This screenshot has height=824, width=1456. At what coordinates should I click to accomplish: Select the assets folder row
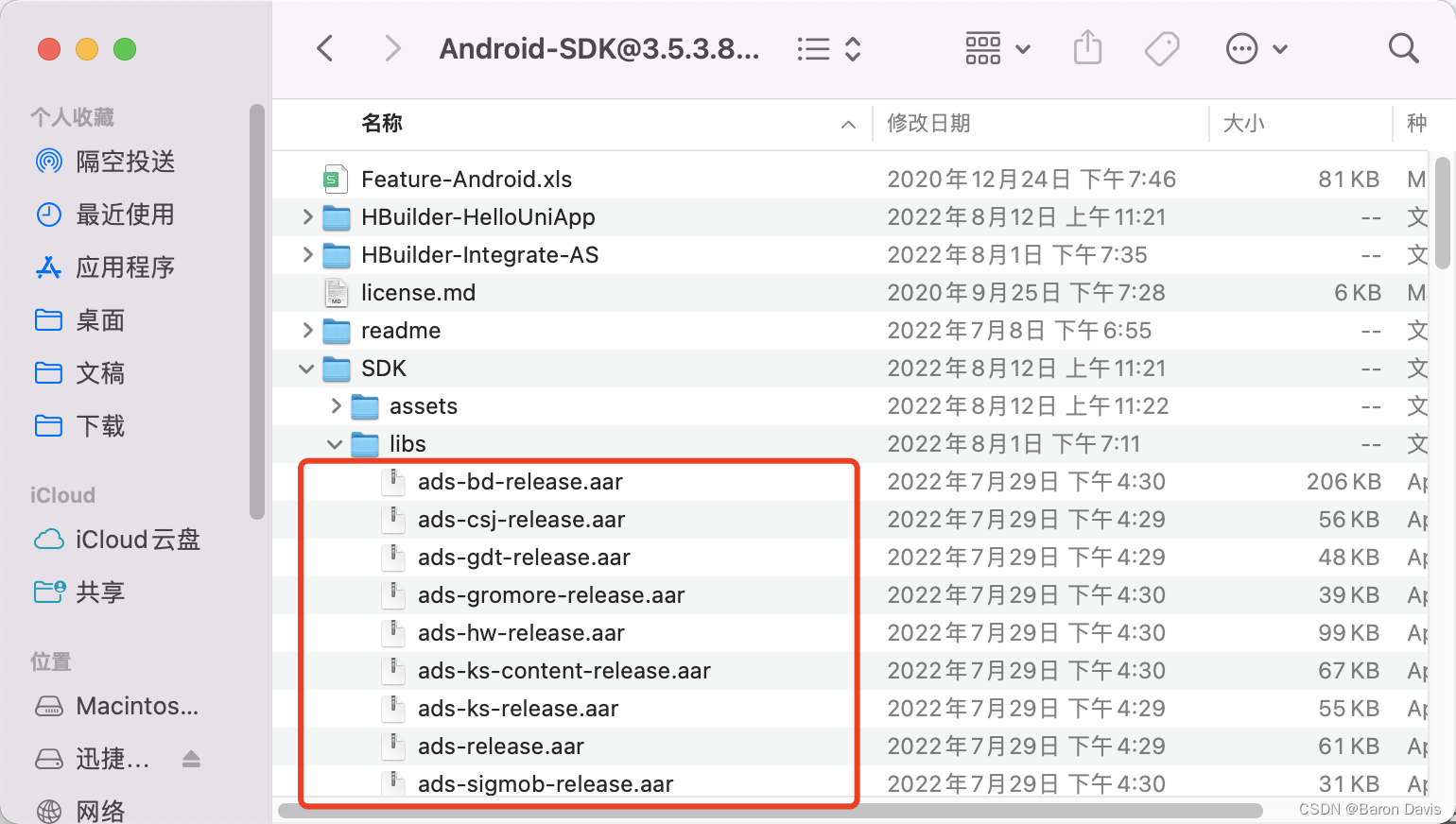pyautogui.click(x=850, y=406)
